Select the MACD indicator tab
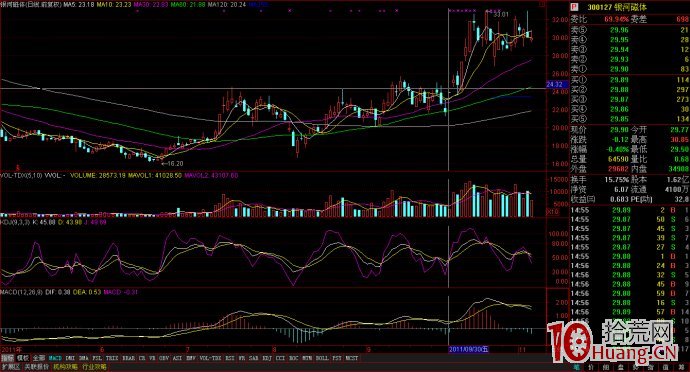This screenshot has height=372, width=690. [55, 358]
